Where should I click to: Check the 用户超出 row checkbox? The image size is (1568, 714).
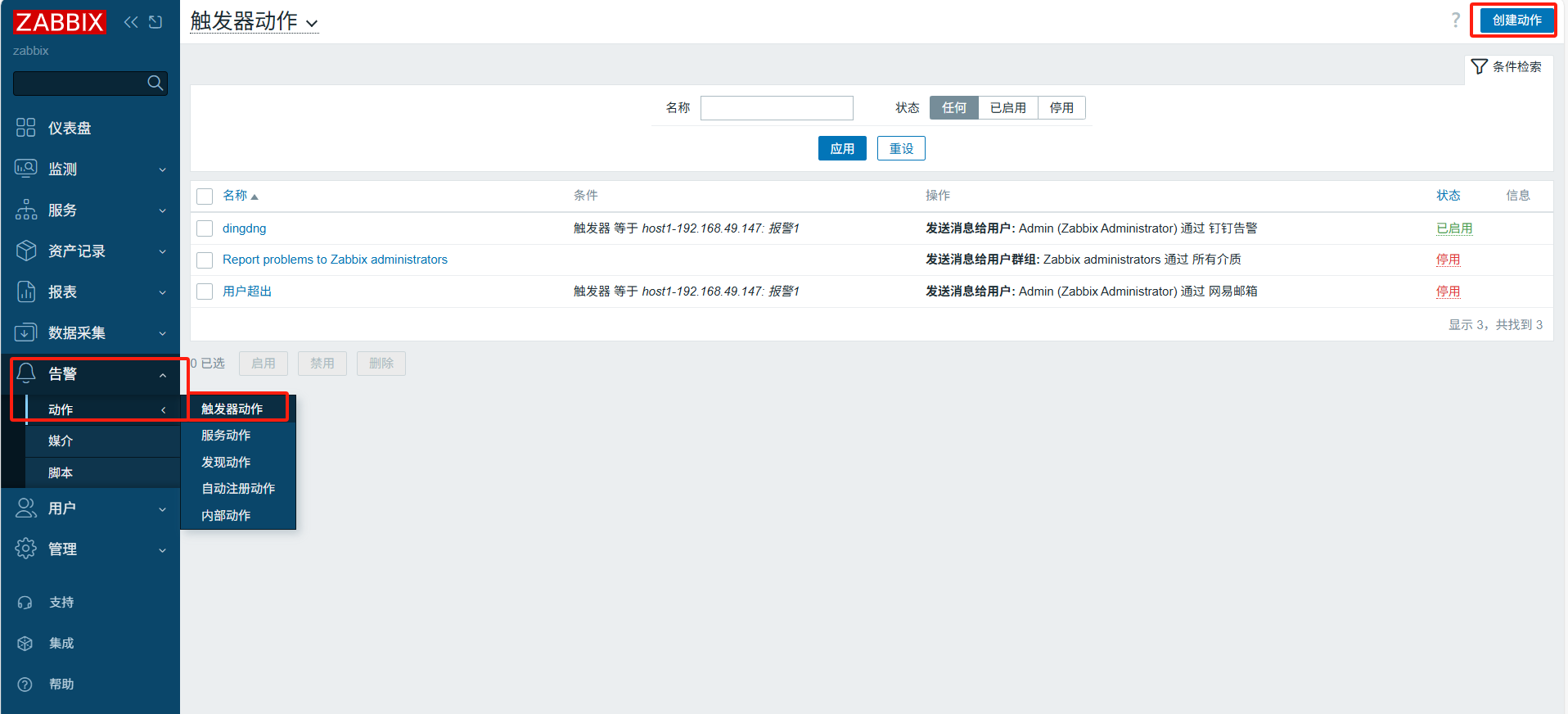click(x=205, y=291)
